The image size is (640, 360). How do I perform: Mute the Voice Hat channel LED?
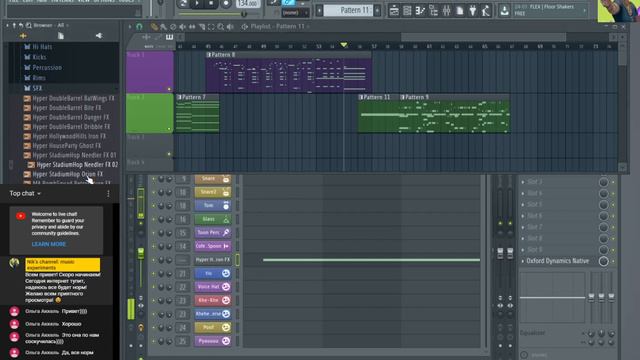(154, 287)
